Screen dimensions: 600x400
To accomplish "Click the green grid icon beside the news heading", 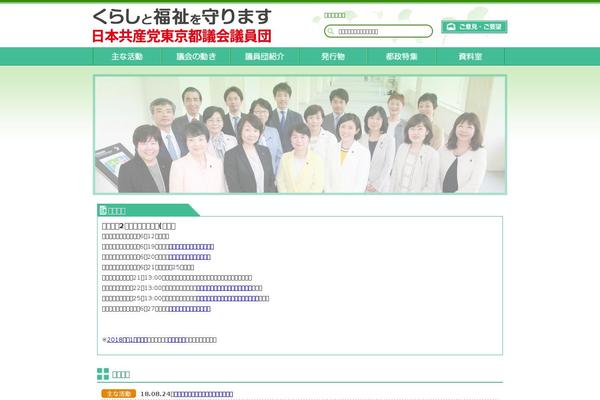I will (x=103, y=374).
